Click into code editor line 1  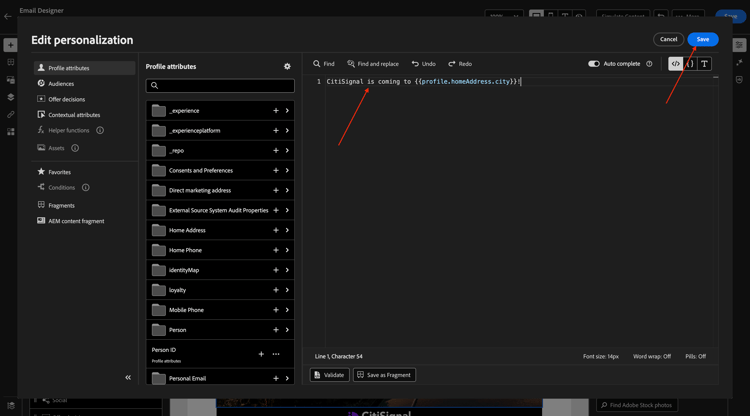pos(521,82)
